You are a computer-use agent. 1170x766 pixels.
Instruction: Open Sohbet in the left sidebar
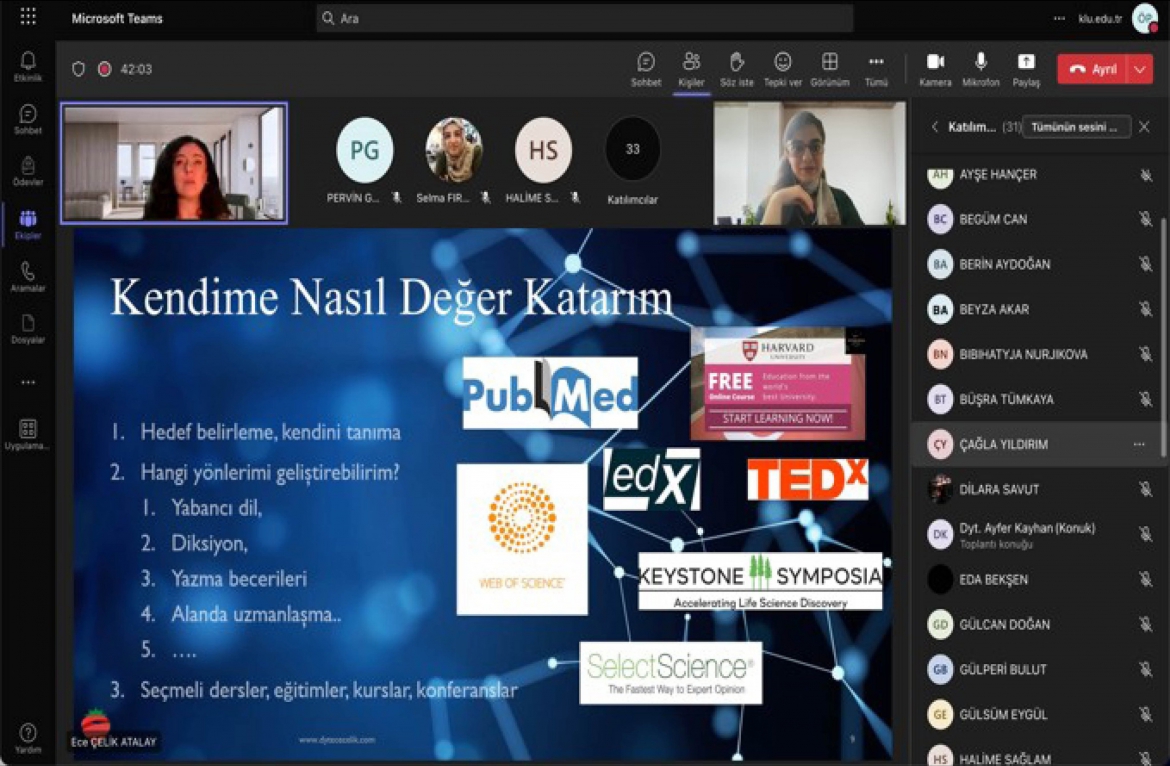pyautogui.click(x=28, y=119)
